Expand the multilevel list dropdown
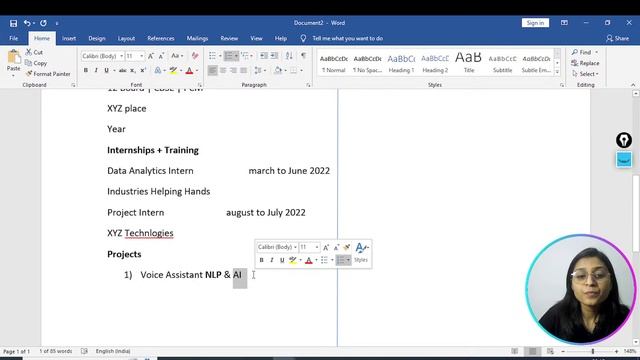 [x=251, y=56]
